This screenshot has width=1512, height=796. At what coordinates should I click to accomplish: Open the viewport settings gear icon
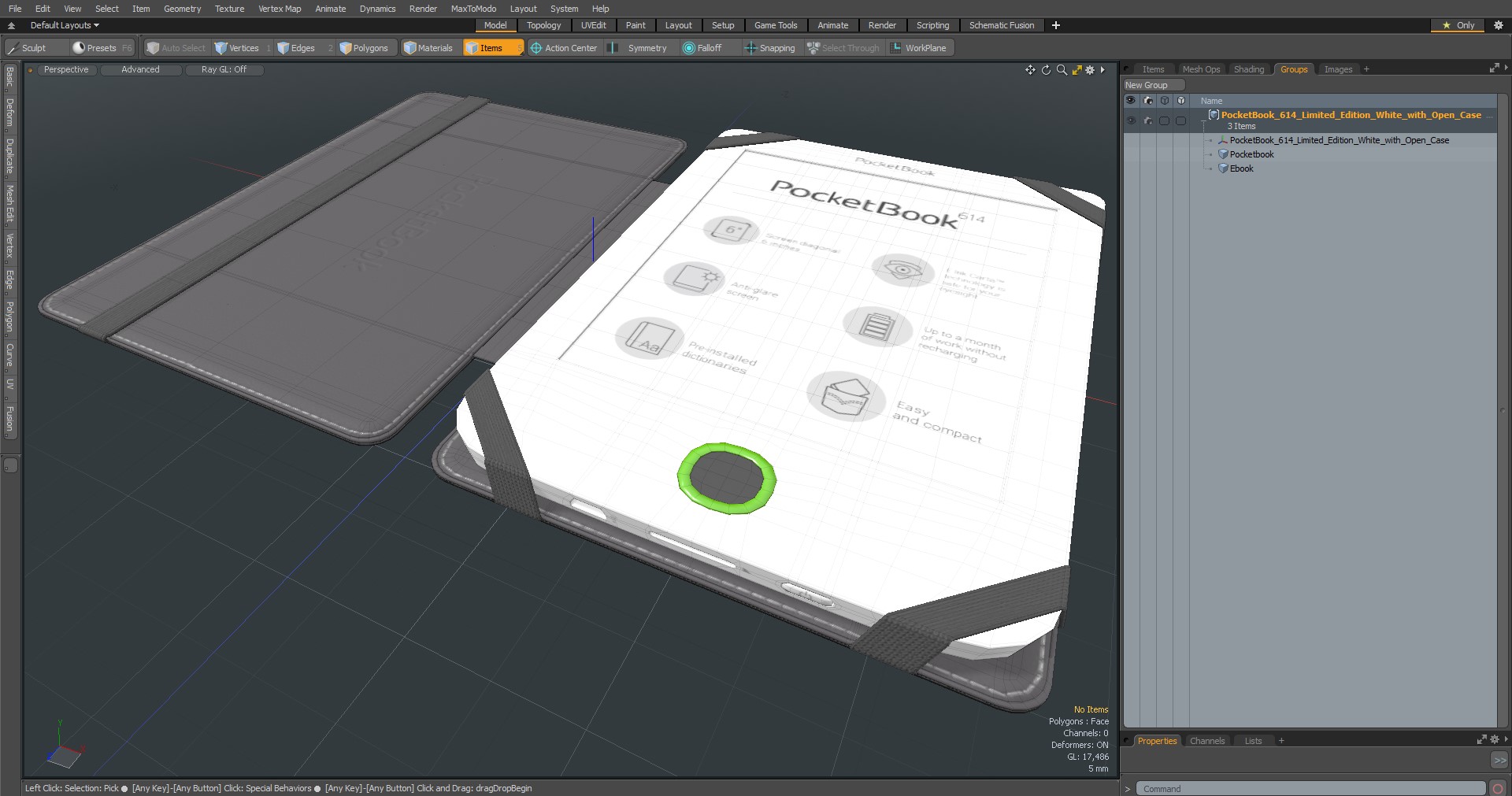[1090, 70]
